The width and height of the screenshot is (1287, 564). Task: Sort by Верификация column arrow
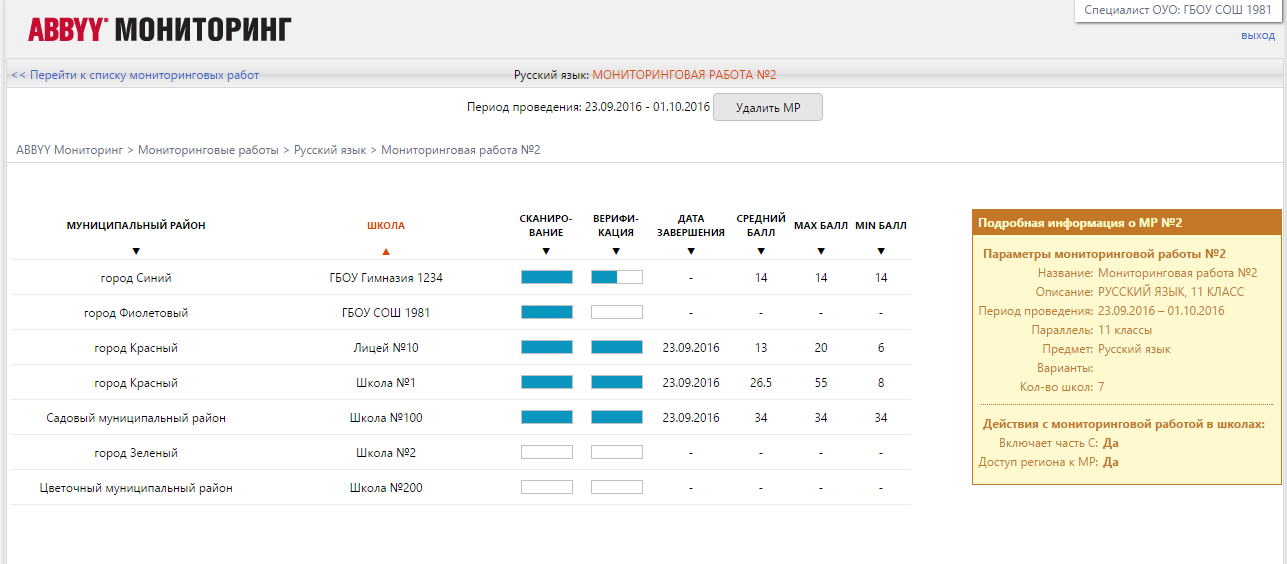(x=616, y=251)
